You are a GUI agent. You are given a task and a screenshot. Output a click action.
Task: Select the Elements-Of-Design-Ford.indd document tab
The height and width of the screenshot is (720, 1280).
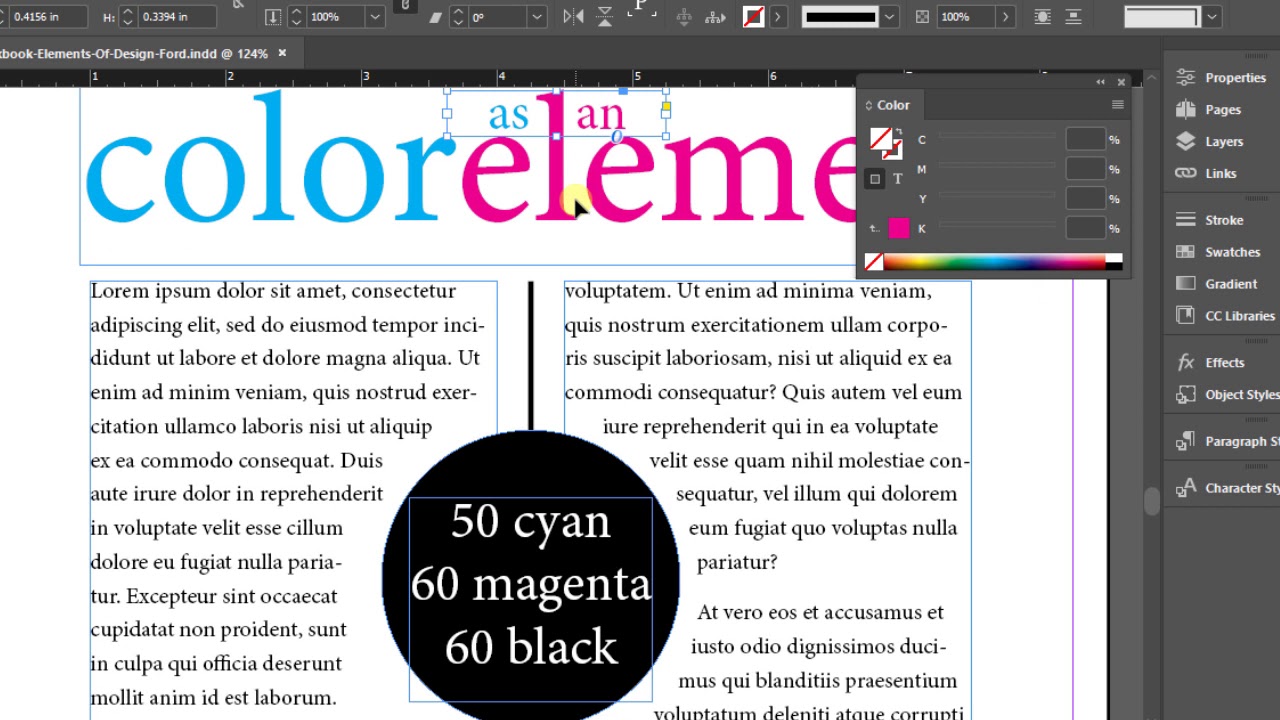pos(134,53)
